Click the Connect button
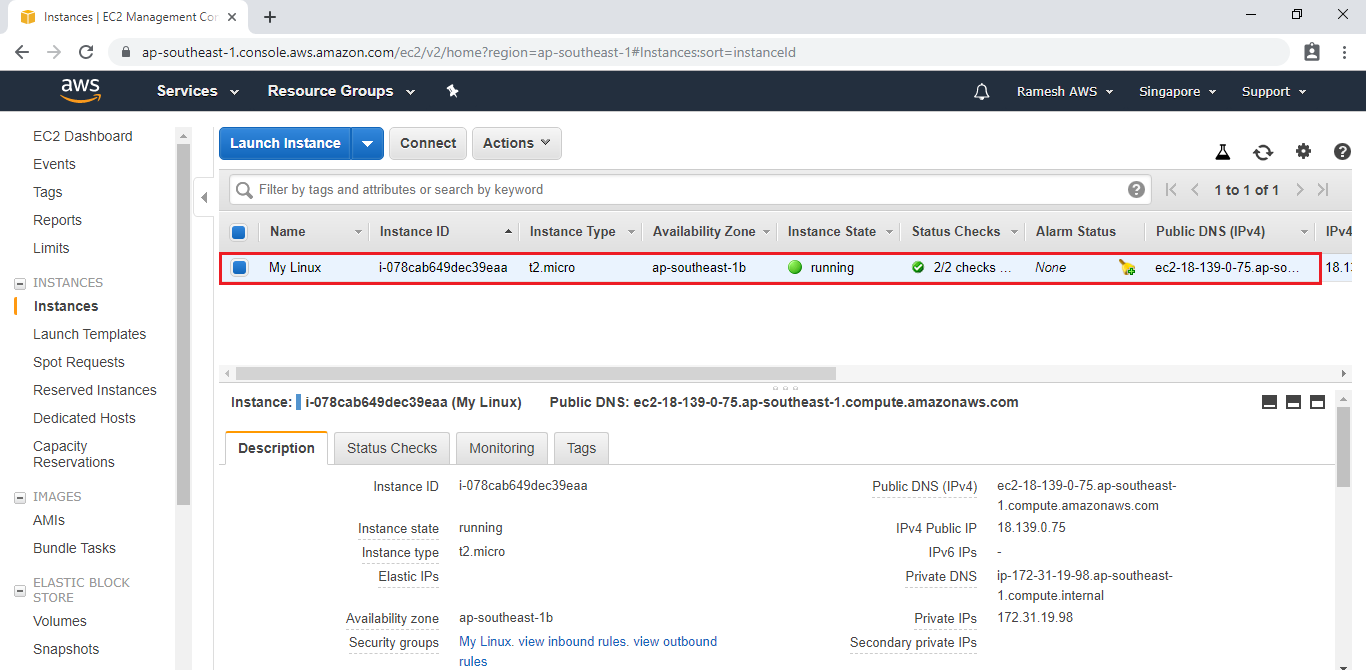This screenshot has height=670, width=1366. [428, 143]
